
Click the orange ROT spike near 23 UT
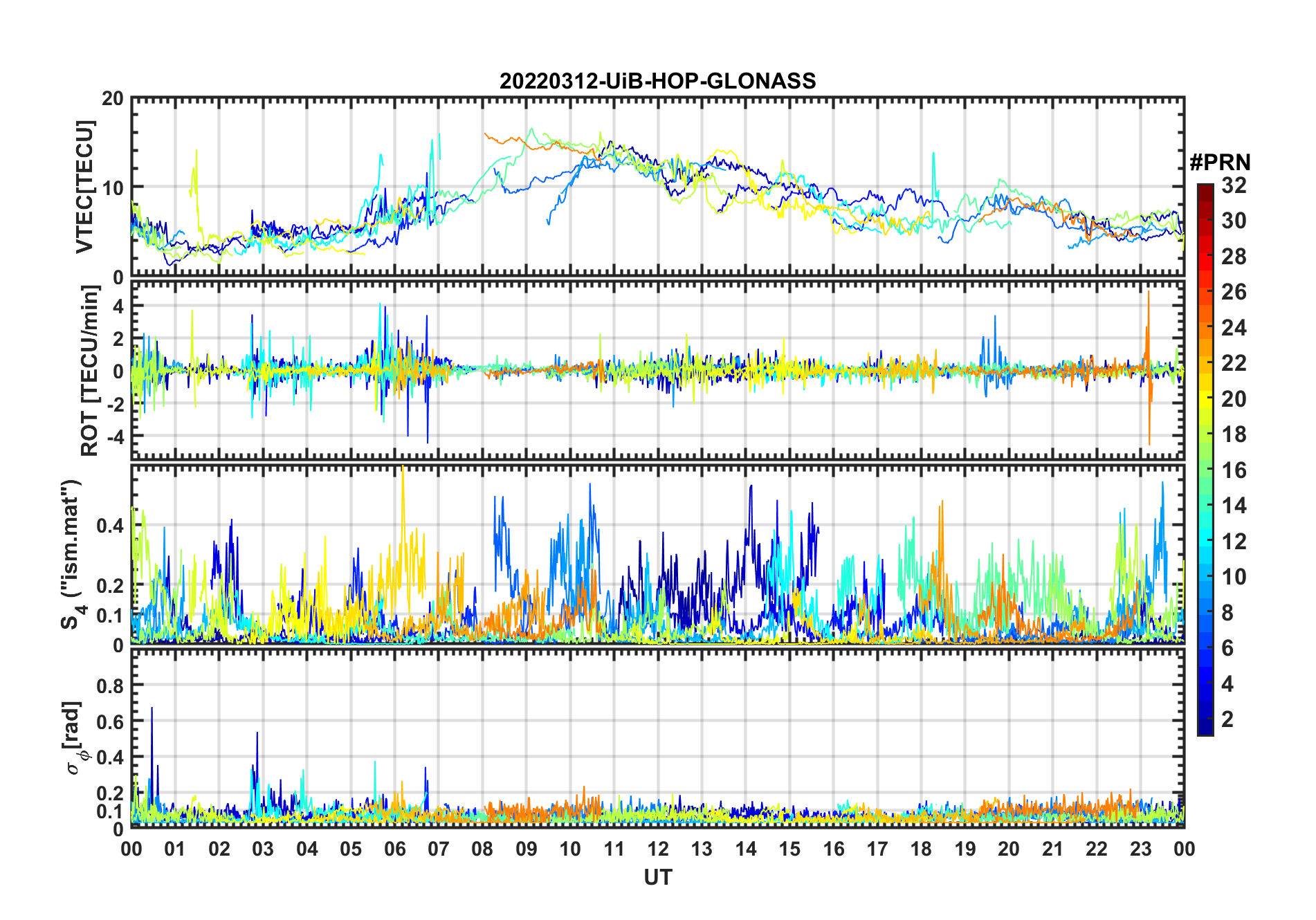pyautogui.click(x=1149, y=367)
